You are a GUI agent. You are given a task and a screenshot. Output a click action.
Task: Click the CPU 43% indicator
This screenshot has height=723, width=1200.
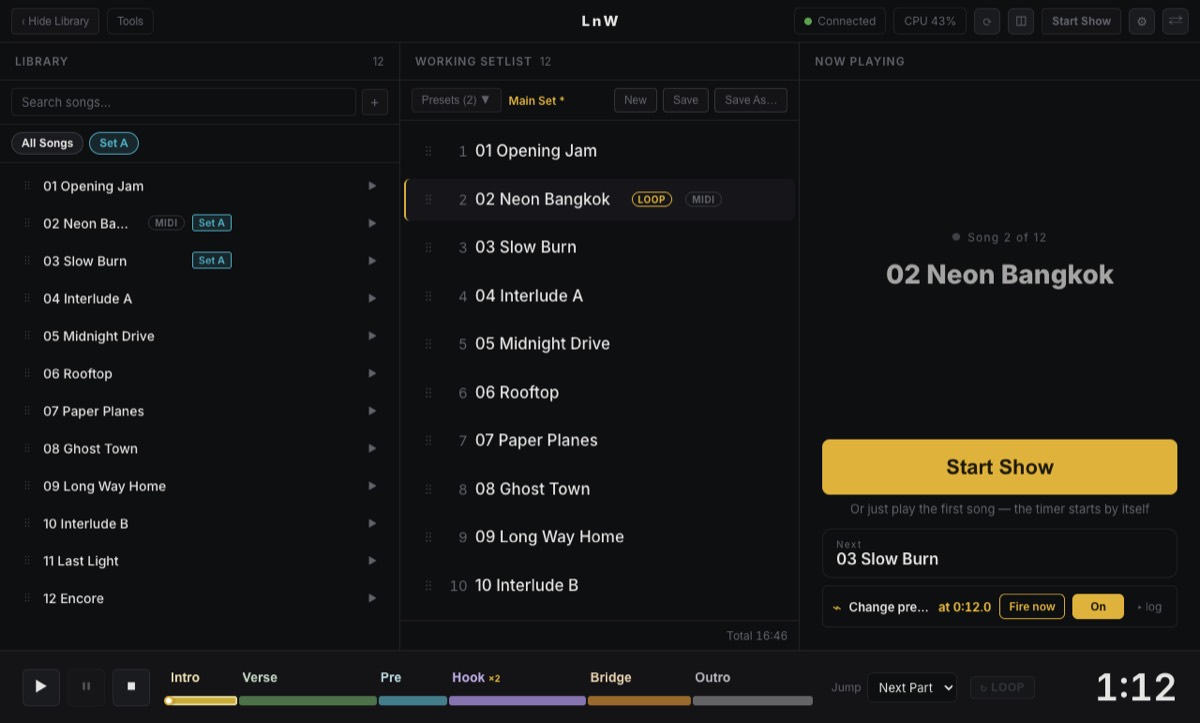(930, 21)
